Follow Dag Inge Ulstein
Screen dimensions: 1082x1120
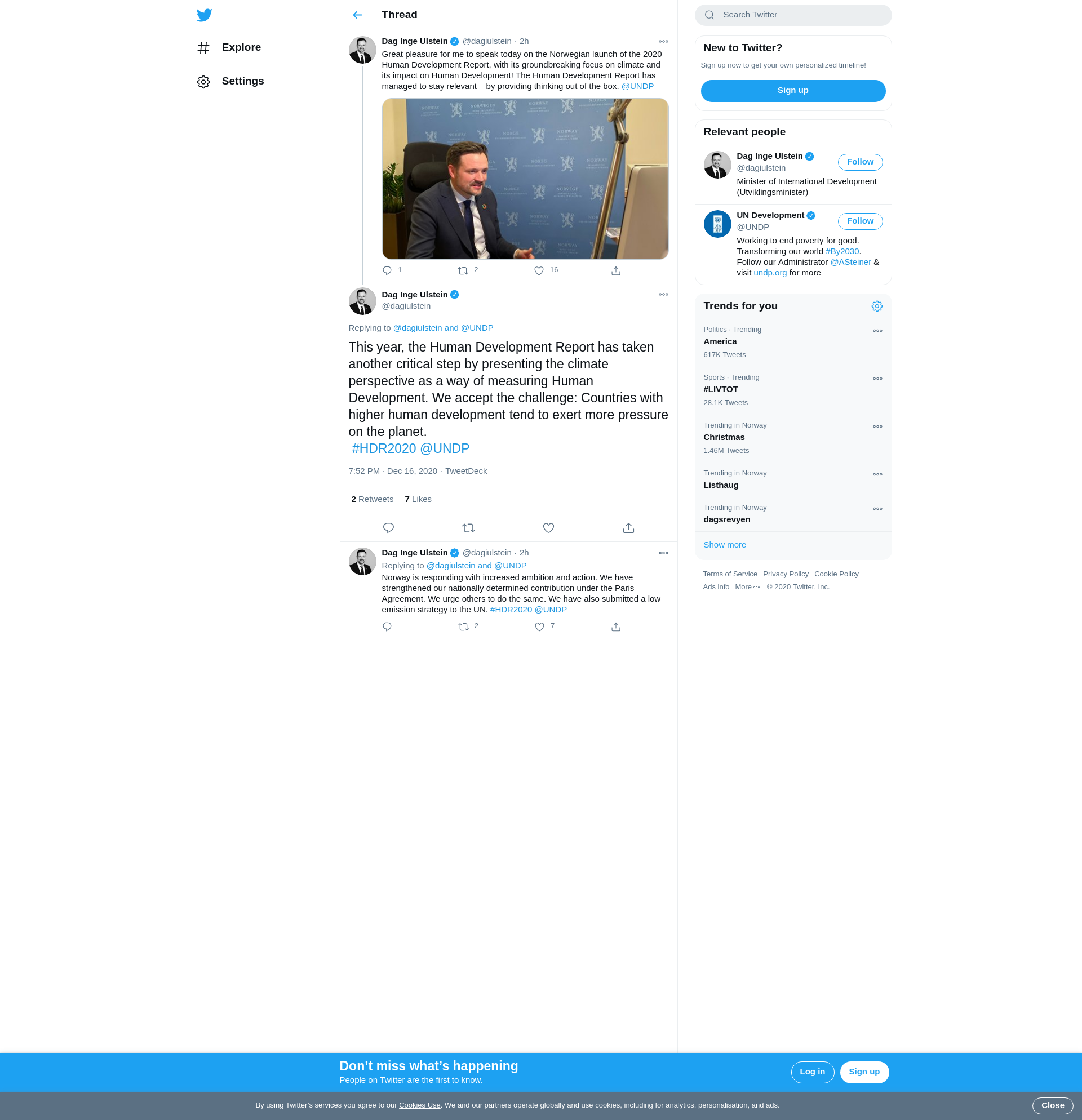tap(859, 162)
